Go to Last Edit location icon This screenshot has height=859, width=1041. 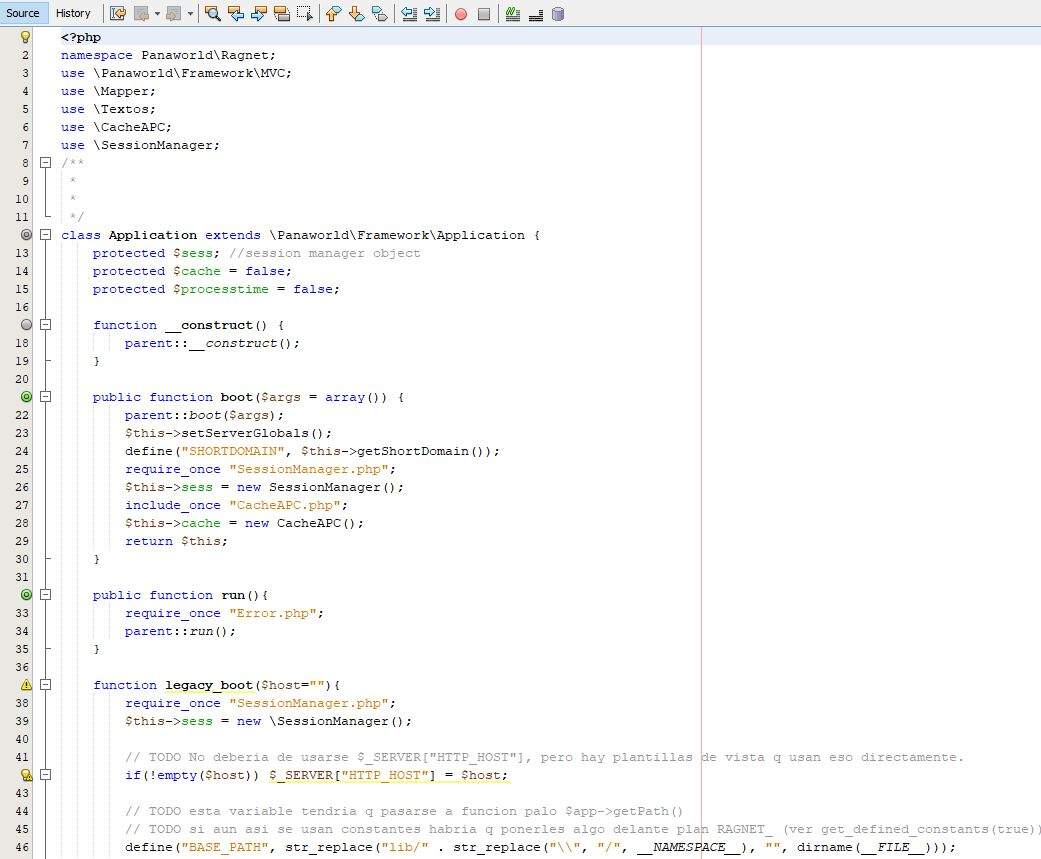pos(118,13)
